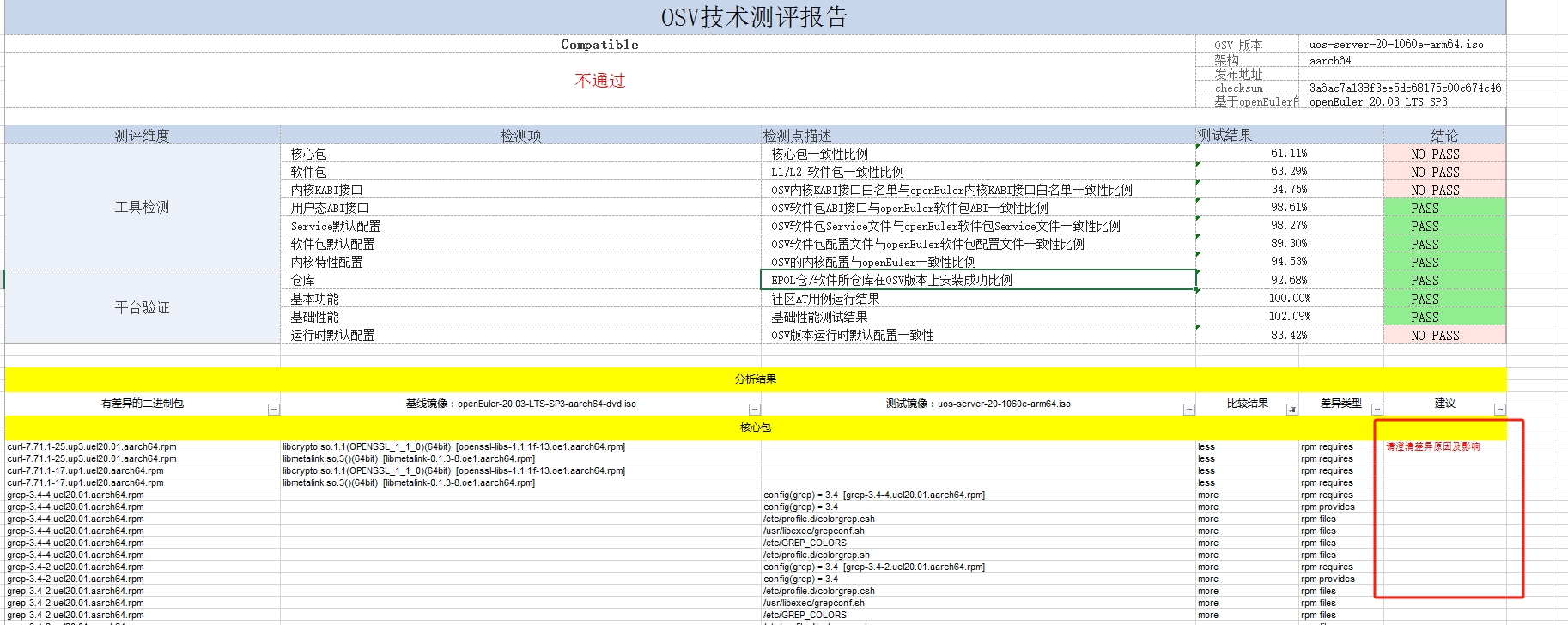Select the 34.75% test result cell
This screenshot has height=625, width=1568.
(x=1289, y=190)
